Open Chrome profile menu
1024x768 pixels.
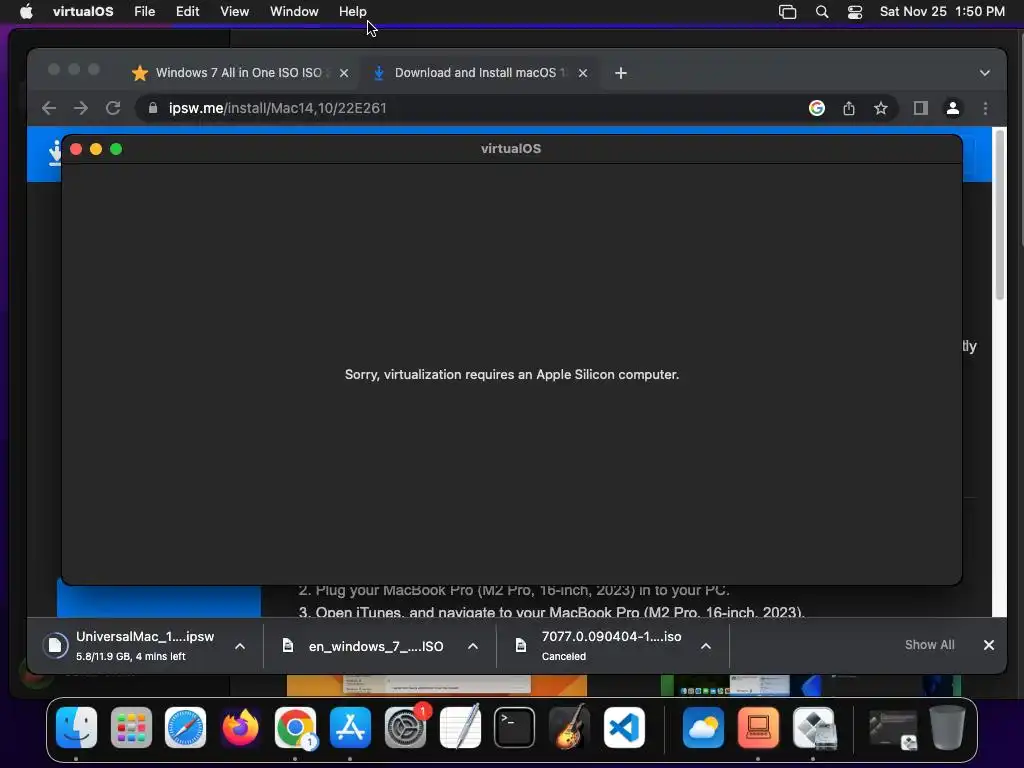pos(953,108)
